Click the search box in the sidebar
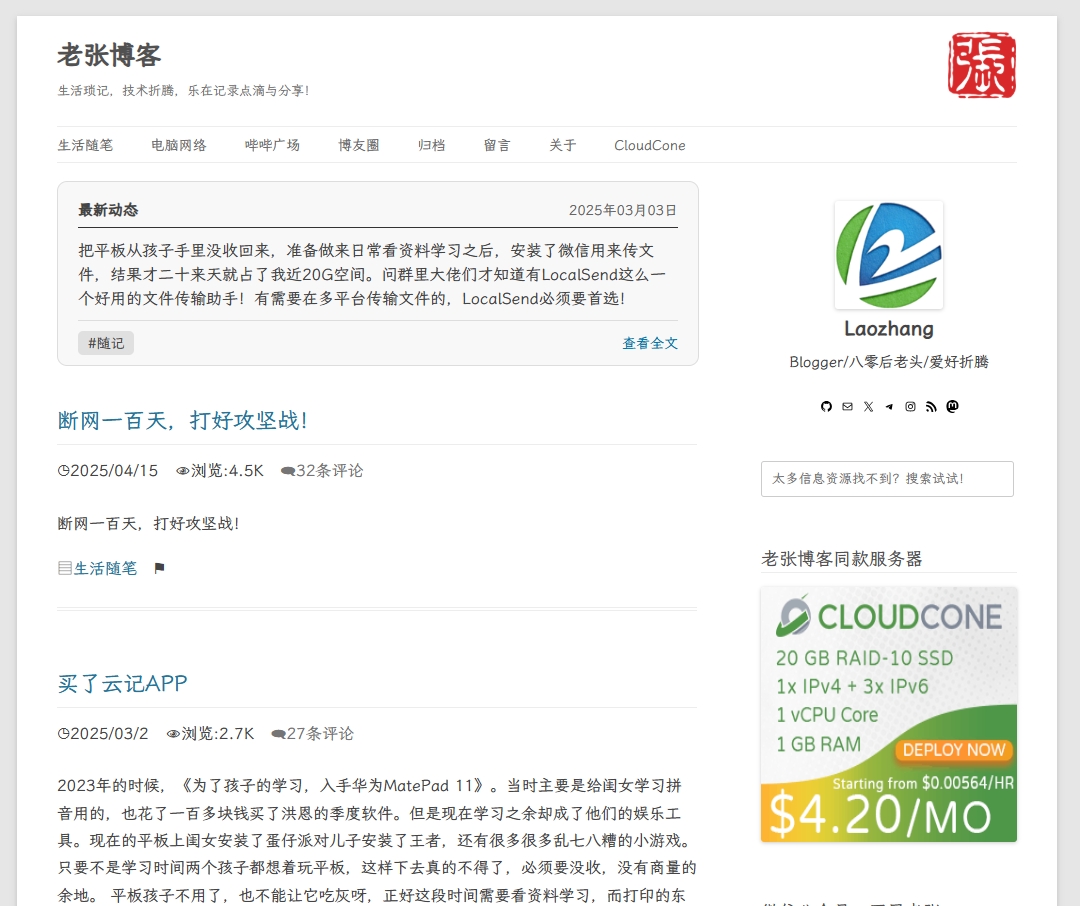This screenshot has width=1080, height=906. click(x=887, y=479)
